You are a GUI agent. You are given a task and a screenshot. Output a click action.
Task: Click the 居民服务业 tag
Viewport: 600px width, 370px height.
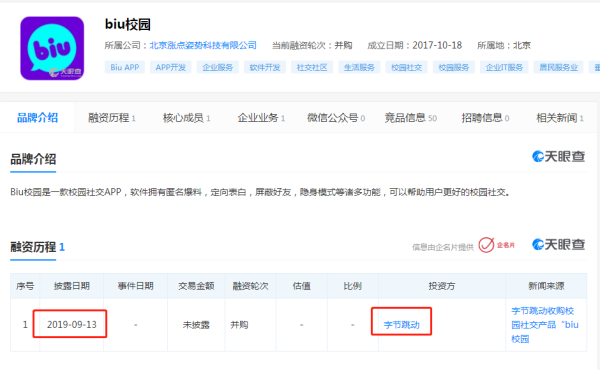click(559, 67)
